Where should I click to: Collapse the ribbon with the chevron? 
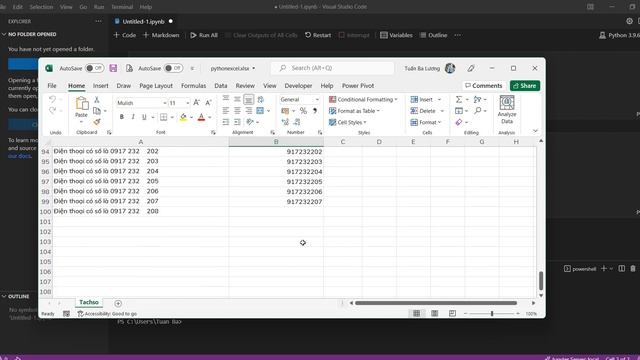(535, 131)
